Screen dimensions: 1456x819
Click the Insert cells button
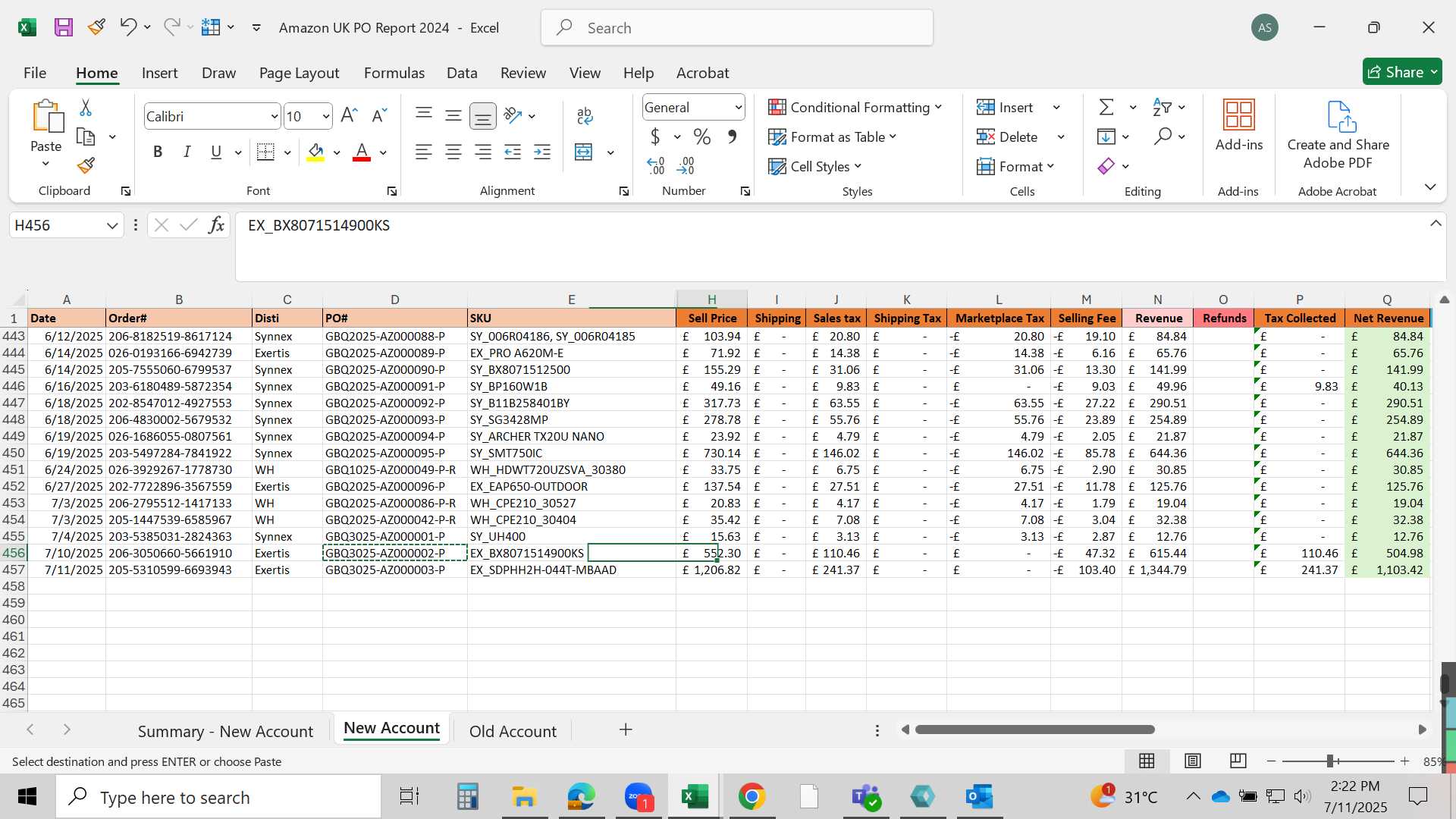pyautogui.click(x=1006, y=108)
